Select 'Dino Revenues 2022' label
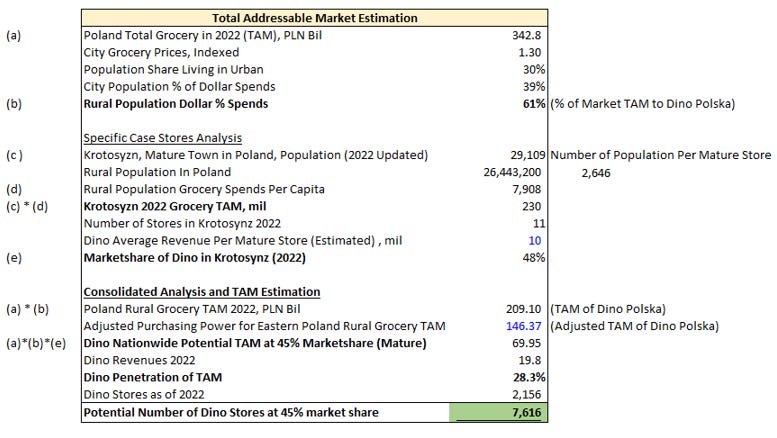777x438 pixels. point(139,360)
